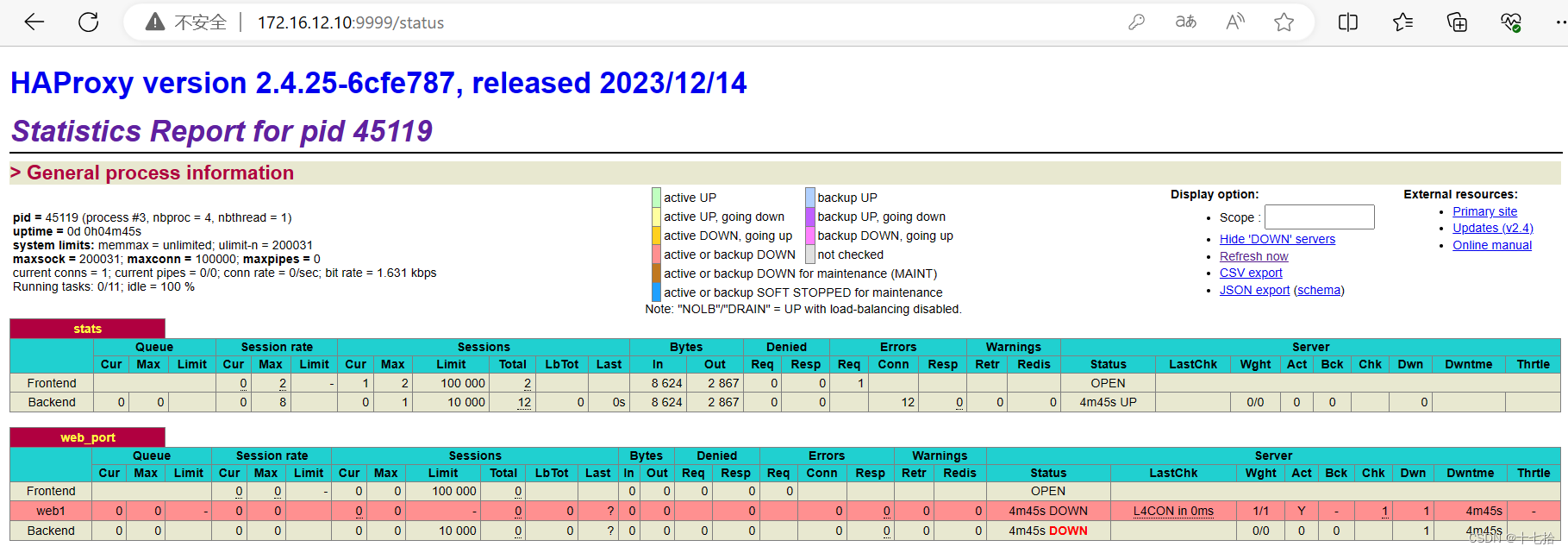This screenshot has height=553, width=1568.
Task: Click stats Frontend Bytes In 8 624
Action: pos(666,383)
